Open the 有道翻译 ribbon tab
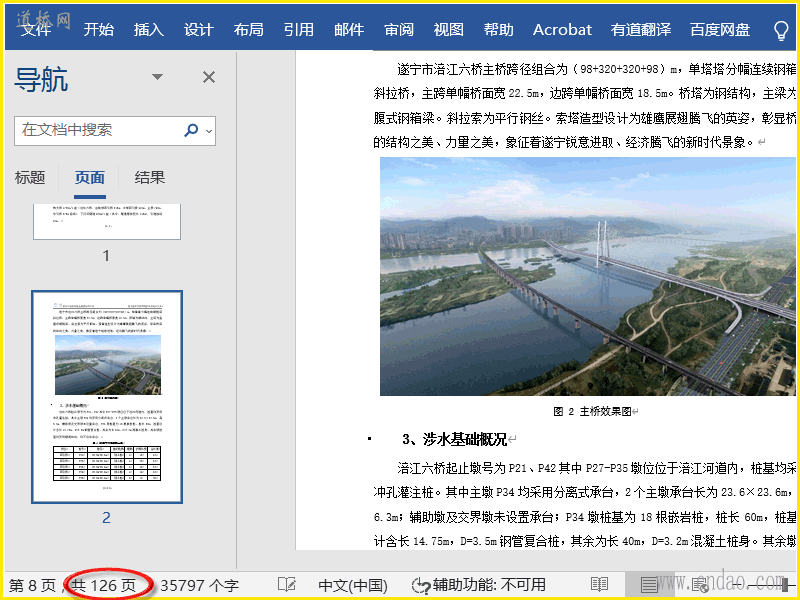The height and width of the screenshot is (600, 800). click(x=641, y=29)
